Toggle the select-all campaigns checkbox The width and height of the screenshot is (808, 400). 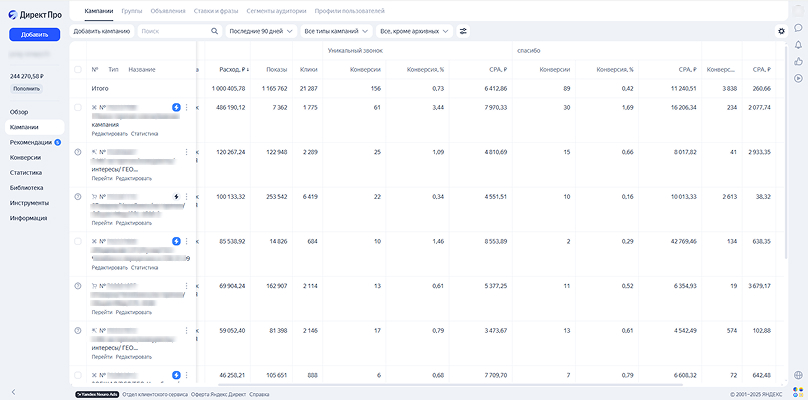pyautogui.click(x=78, y=70)
